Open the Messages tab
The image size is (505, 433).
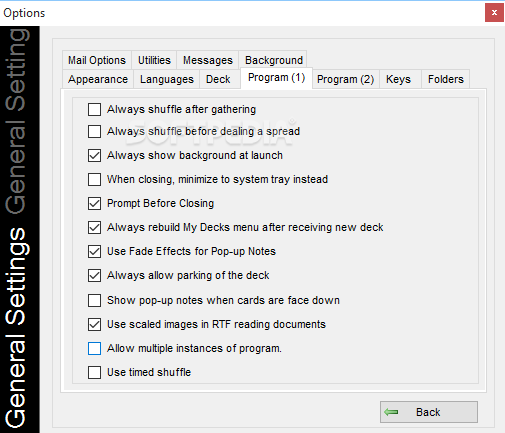208,60
